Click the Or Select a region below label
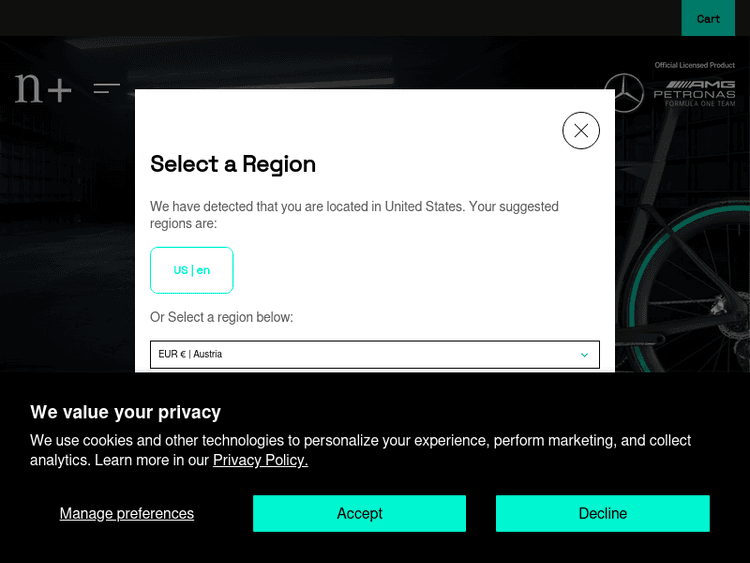This screenshot has height=563, width=750. point(221,317)
